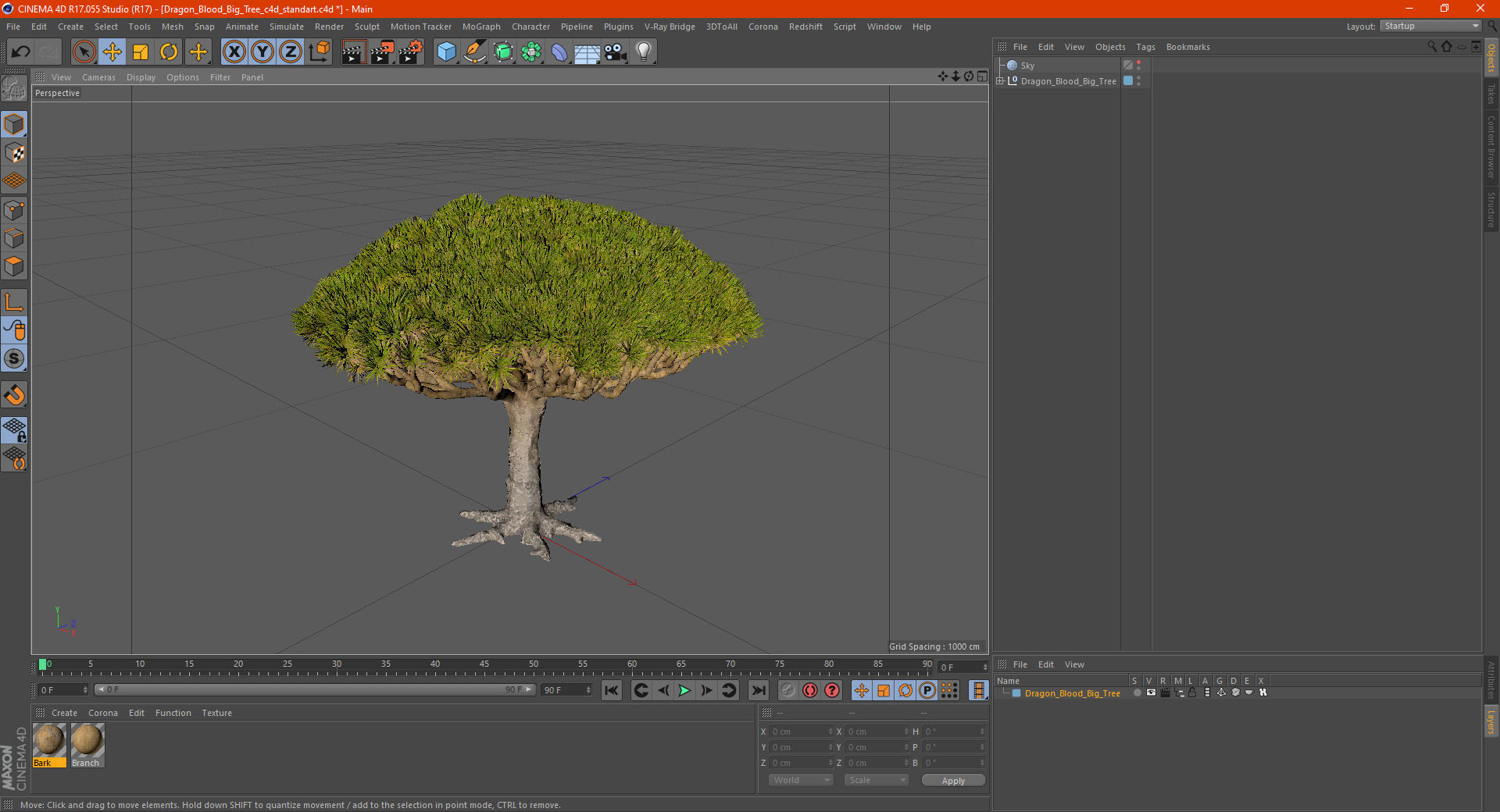Enable the Axis mode icon

click(x=15, y=302)
